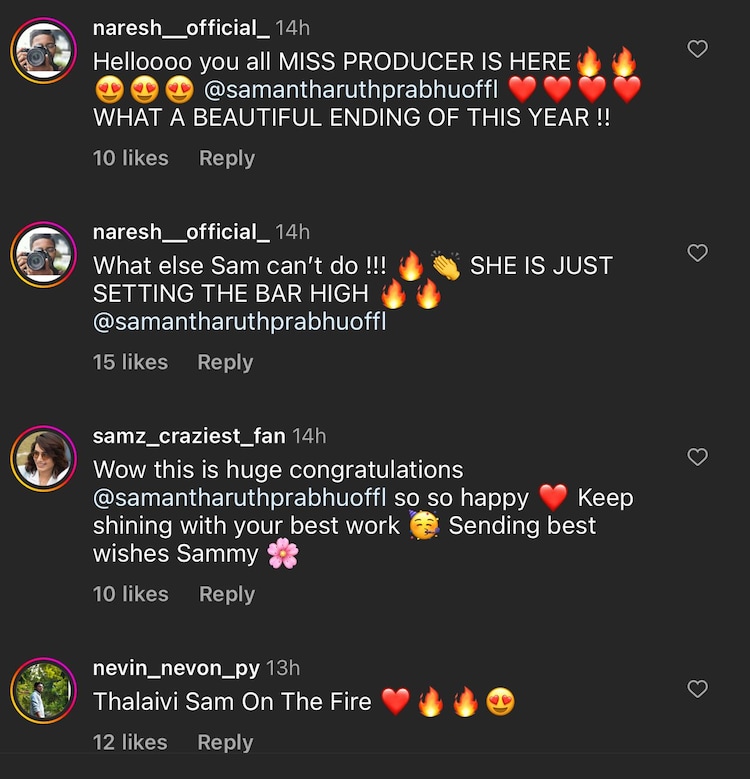The height and width of the screenshot is (779, 750).
Task: Reply to samz_craziest_fan's congratulations comment
Action: click(x=227, y=594)
